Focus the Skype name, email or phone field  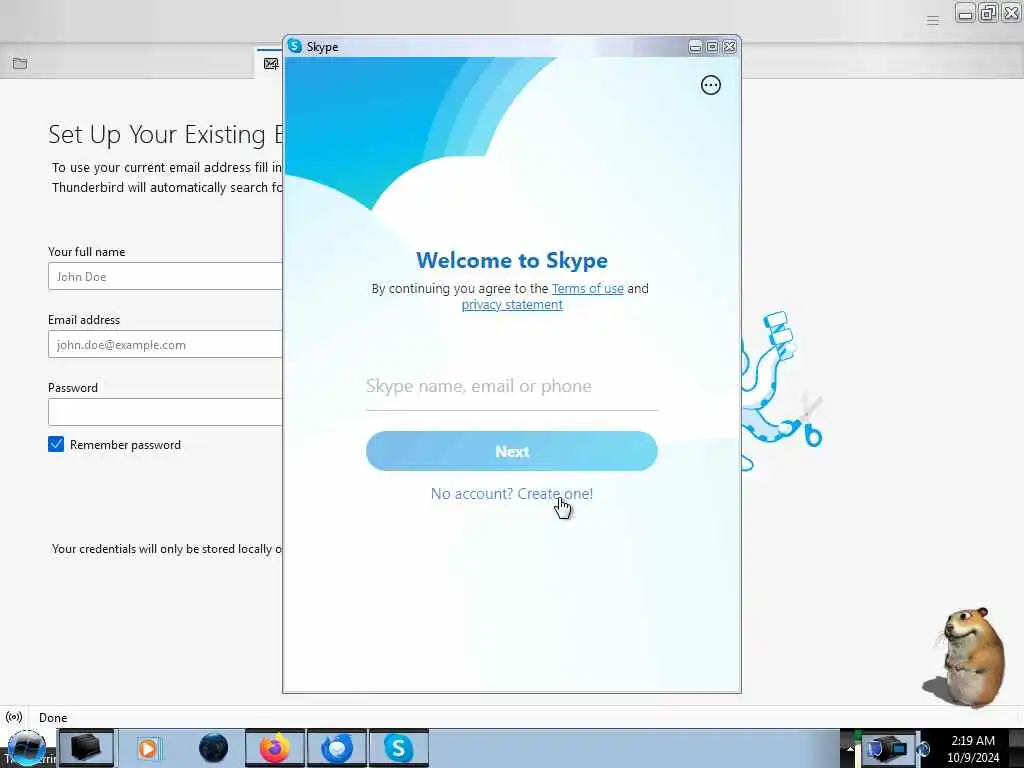511,387
